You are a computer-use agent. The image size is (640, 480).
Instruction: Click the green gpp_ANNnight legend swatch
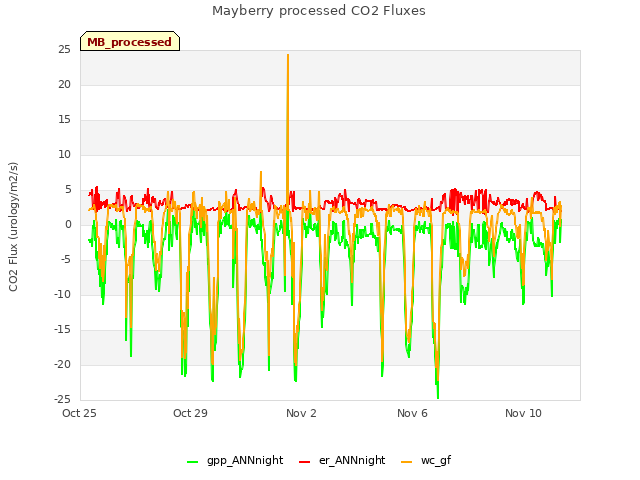coord(192,462)
